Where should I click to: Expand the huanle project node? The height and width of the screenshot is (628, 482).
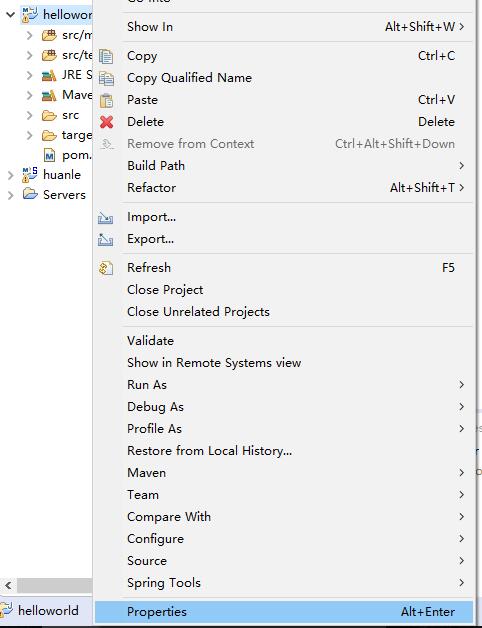click(10, 175)
